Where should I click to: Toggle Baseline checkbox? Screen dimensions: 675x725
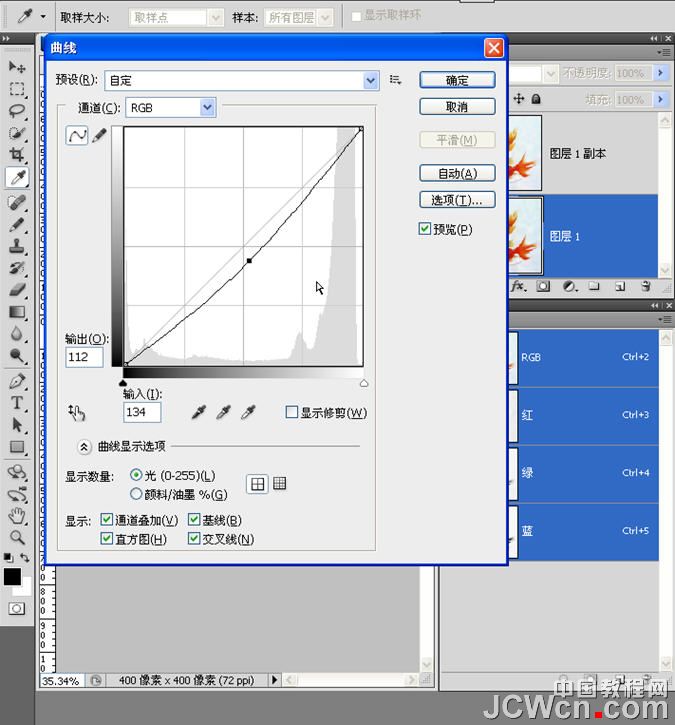(194, 519)
